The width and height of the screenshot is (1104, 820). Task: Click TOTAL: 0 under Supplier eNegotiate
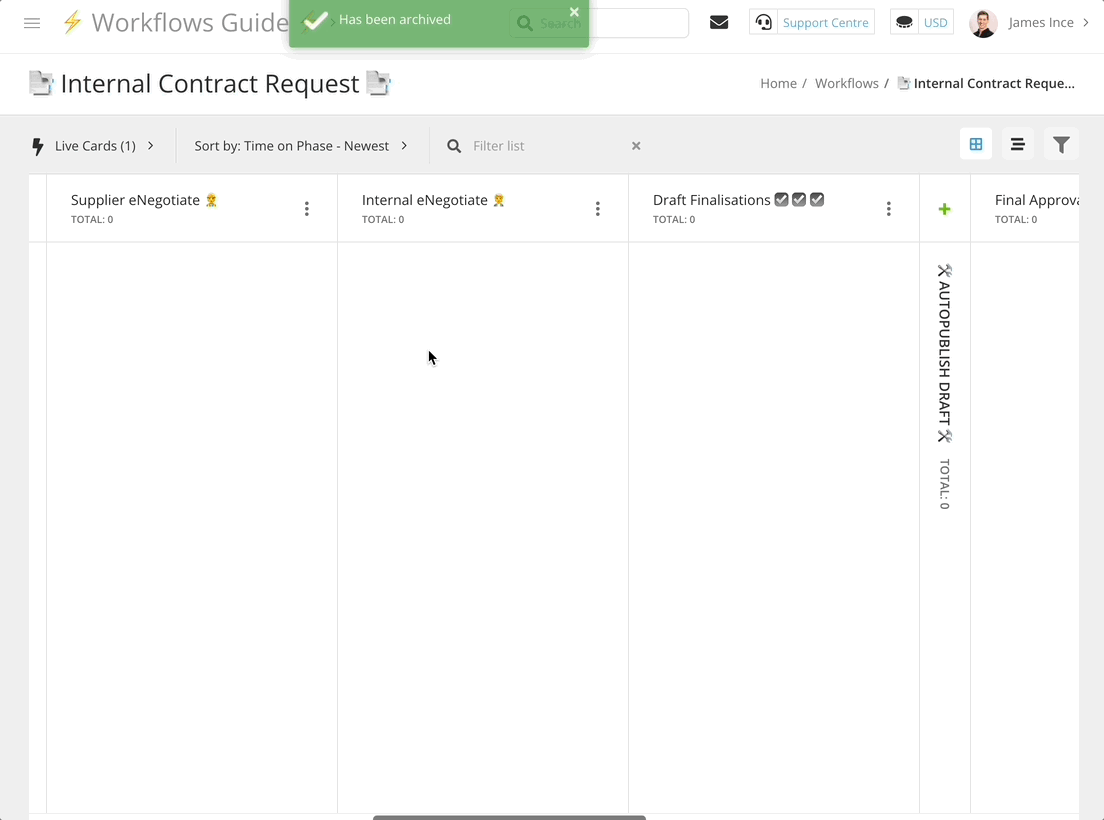click(92, 220)
